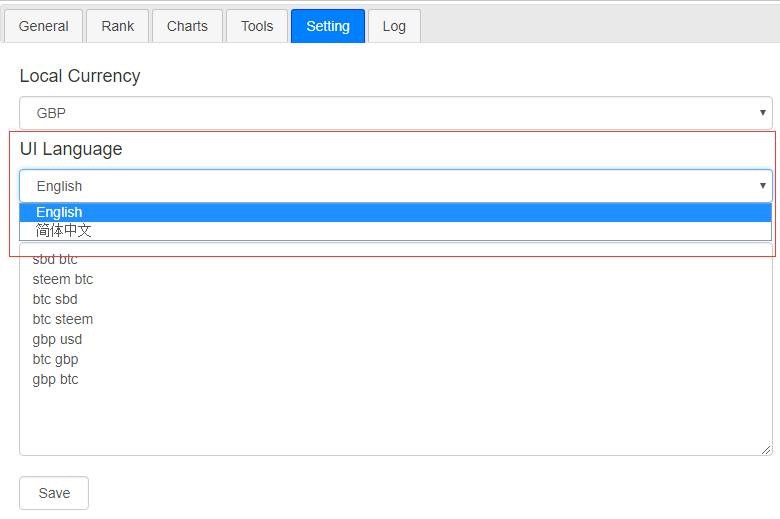
Task: Open the Local Currency dropdown showing GBP
Action: point(395,113)
